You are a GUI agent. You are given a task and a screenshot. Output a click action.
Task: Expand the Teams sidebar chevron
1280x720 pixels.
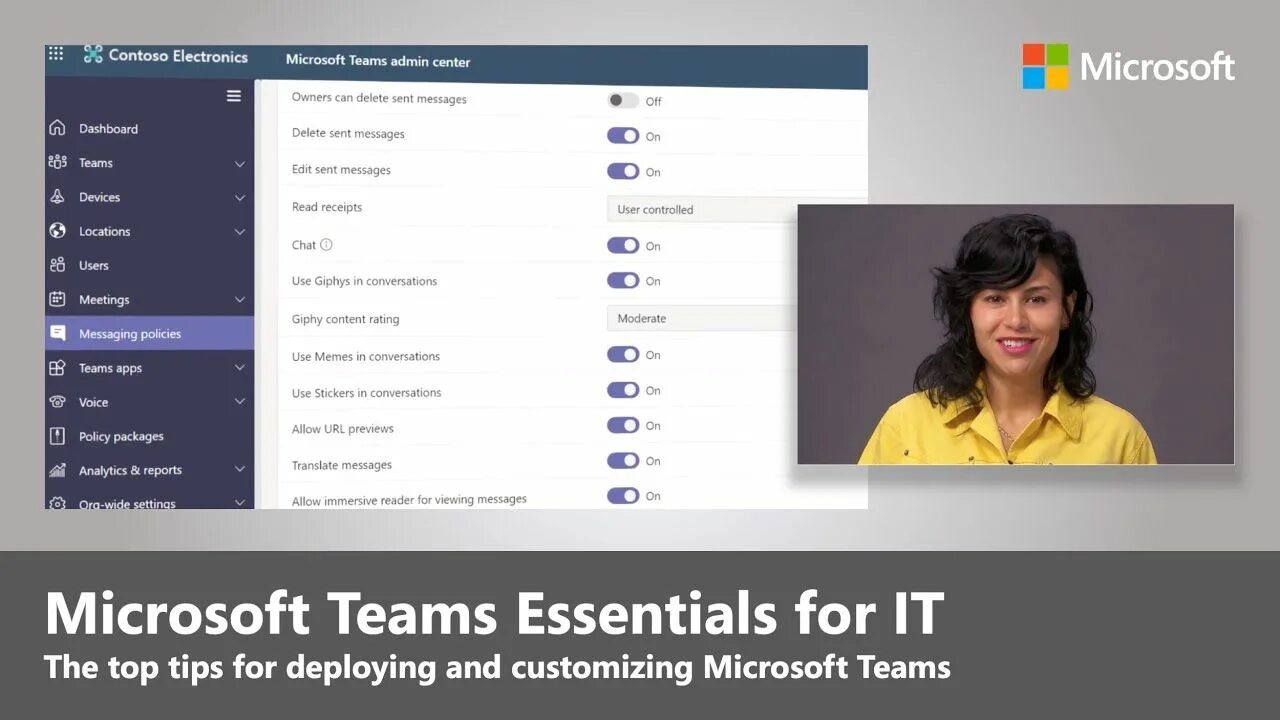240,163
